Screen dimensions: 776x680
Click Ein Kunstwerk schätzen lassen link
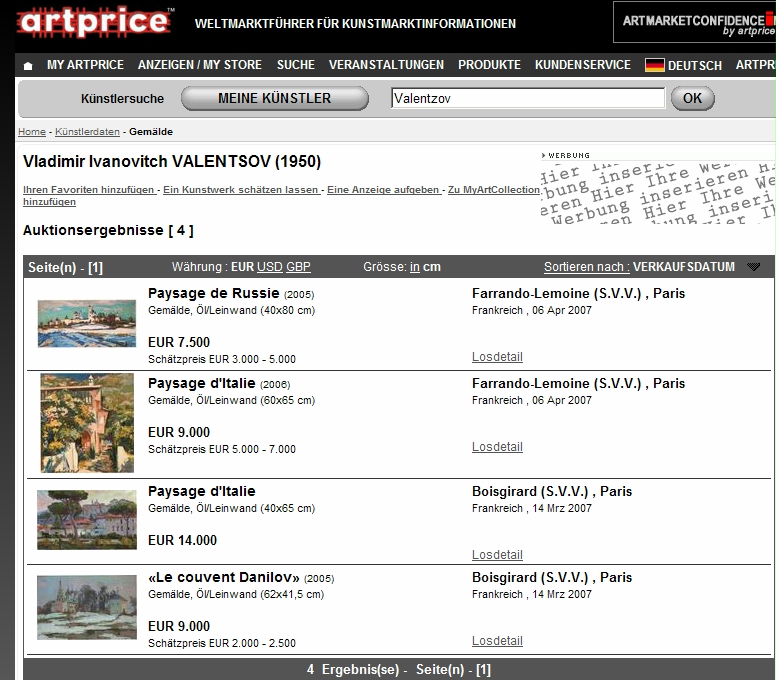(x=241, y=190)
